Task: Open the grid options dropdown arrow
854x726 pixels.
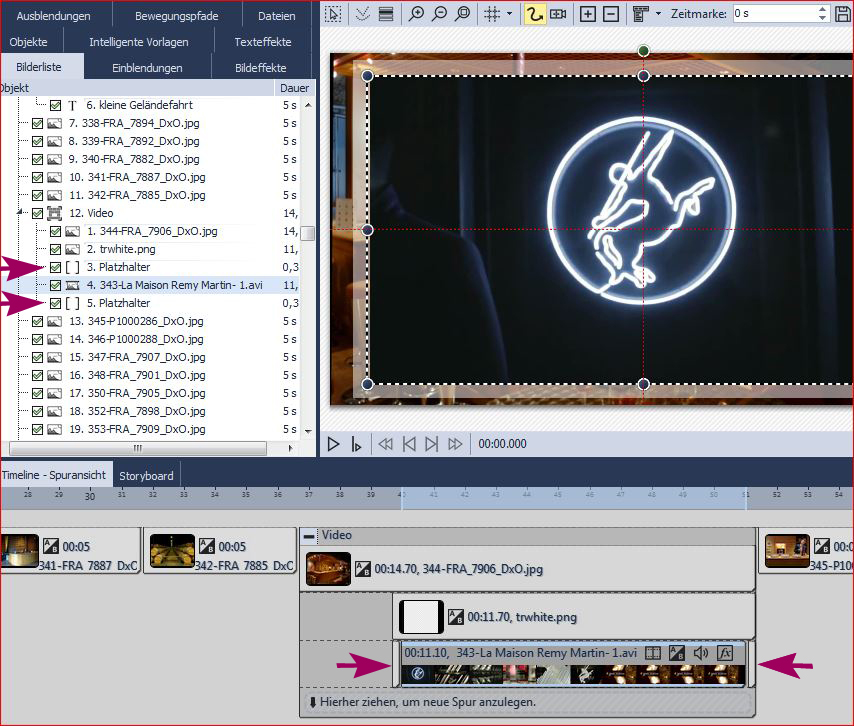Action: coord(510,14)
